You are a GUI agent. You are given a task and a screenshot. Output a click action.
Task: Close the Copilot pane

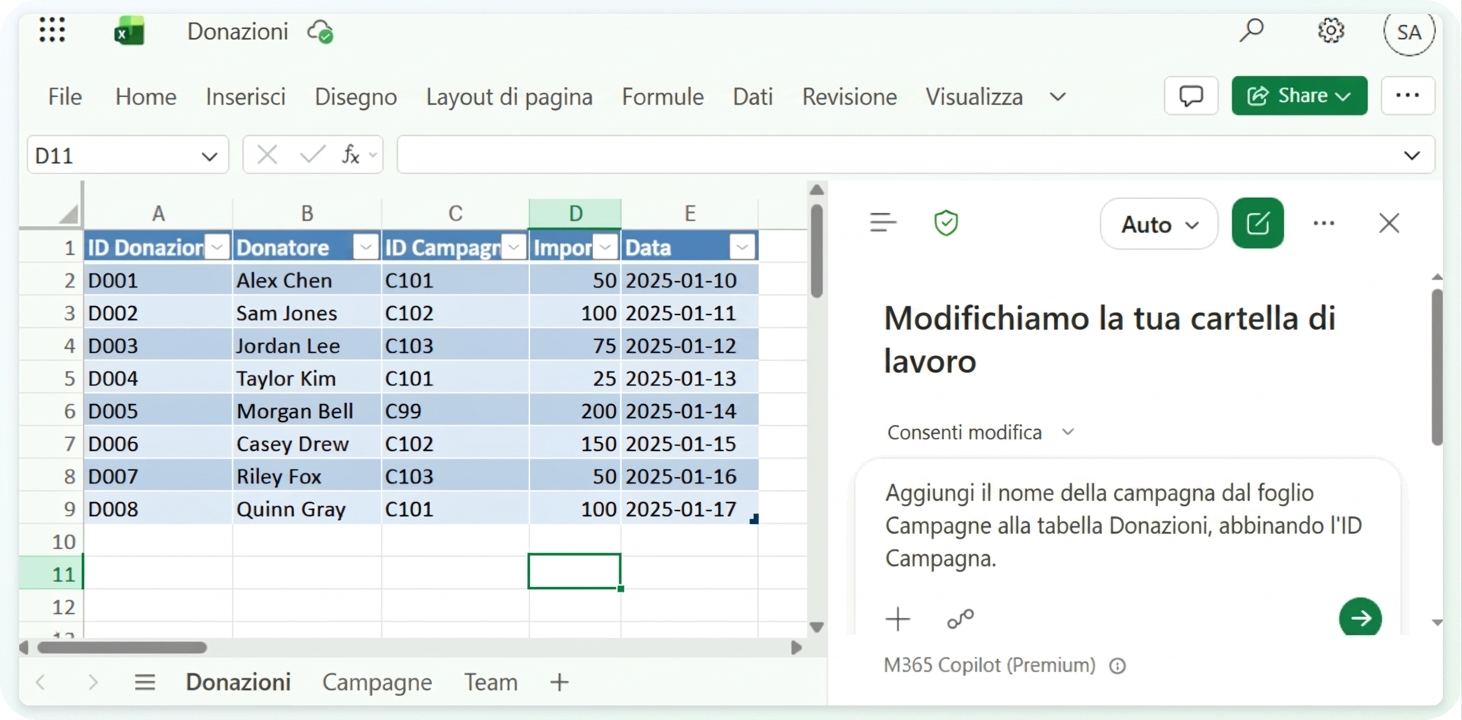pyautogui.click(x=1389, y=223)
